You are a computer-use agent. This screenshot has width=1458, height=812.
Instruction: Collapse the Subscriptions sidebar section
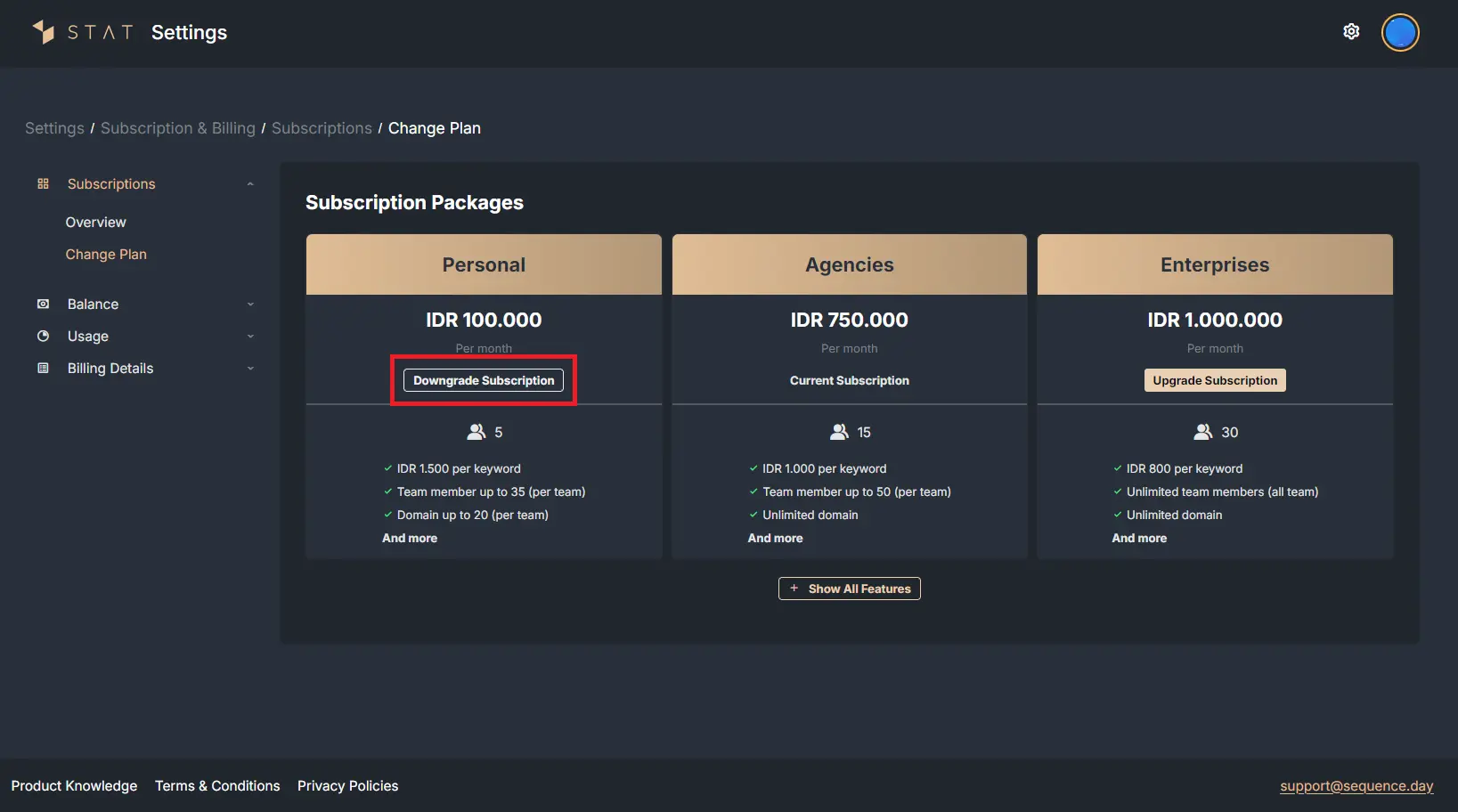click(250, 184)
